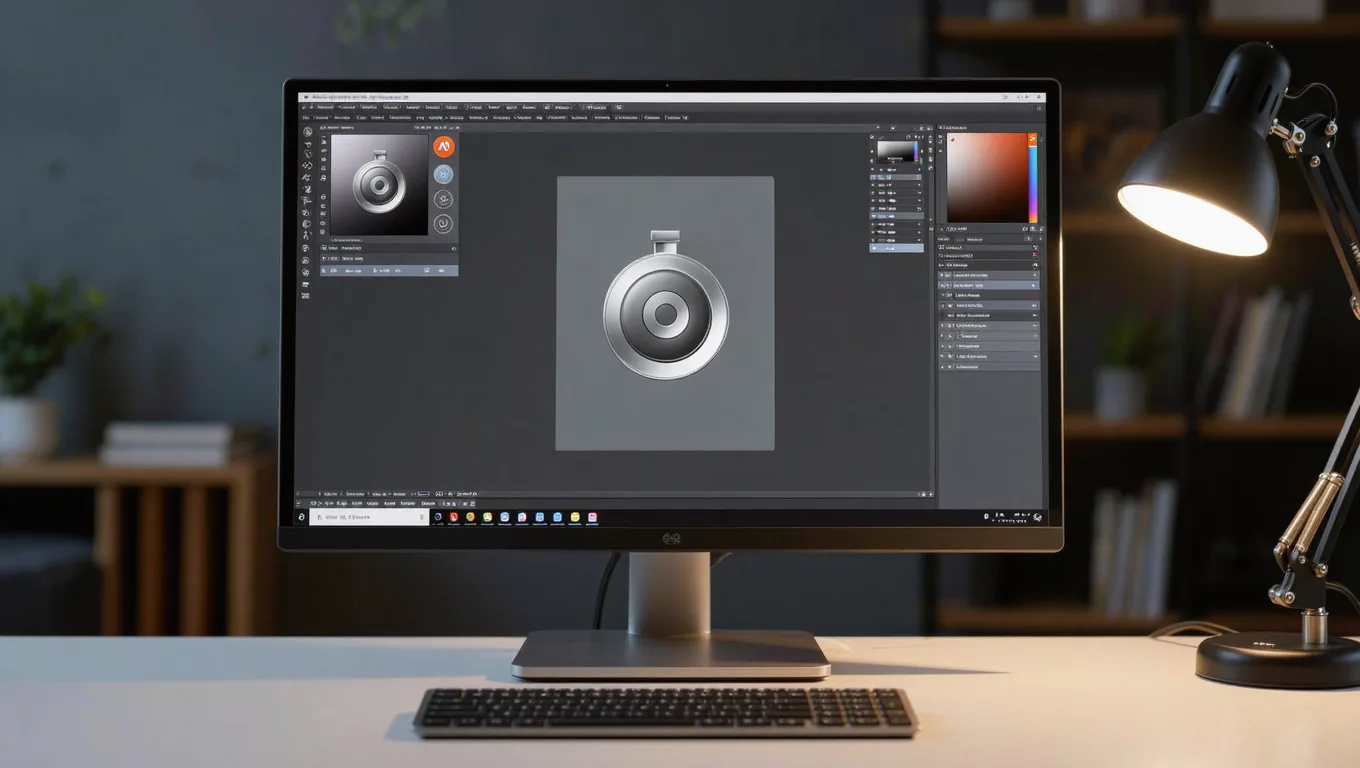Open the pink app icon in the taskbar
1360x768 pixels.
[x=592, y=517]
